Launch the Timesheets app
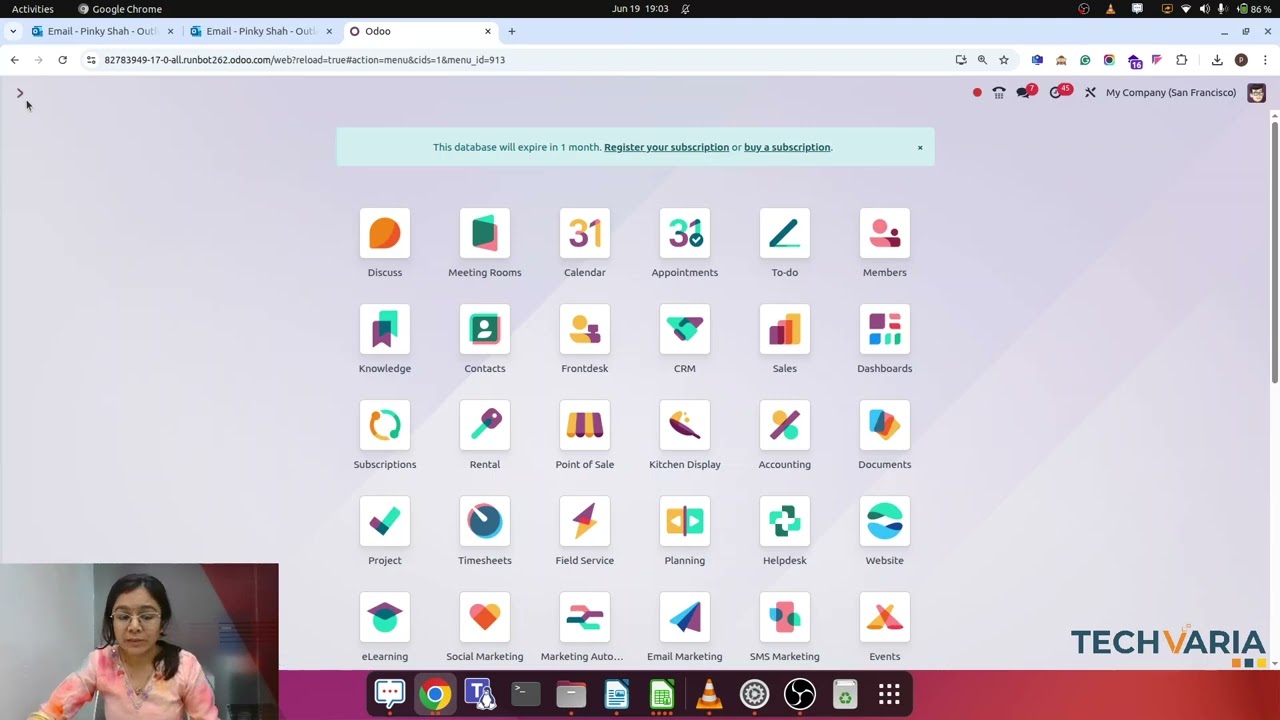This screenshot has height=720, width=1280. click(485, 522)
